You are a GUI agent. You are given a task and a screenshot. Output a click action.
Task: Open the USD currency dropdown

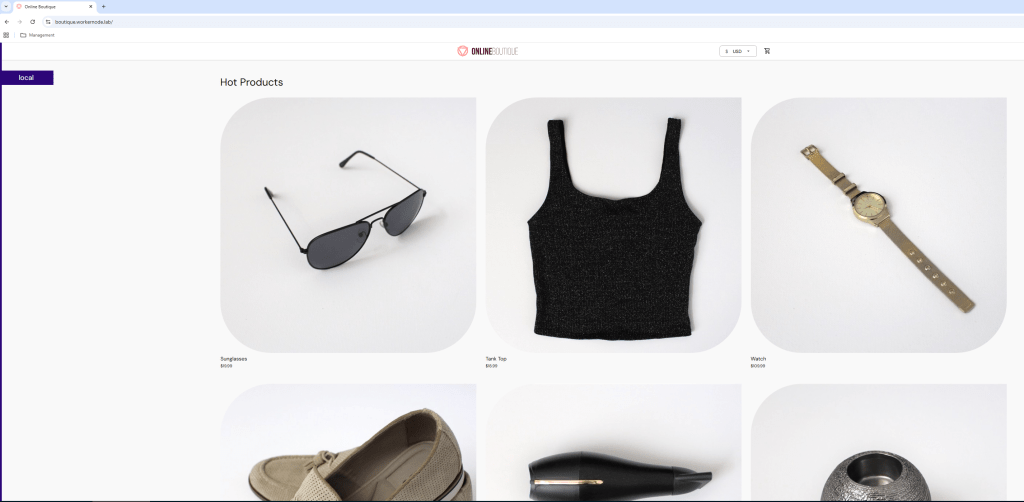[x=738, y=51]
